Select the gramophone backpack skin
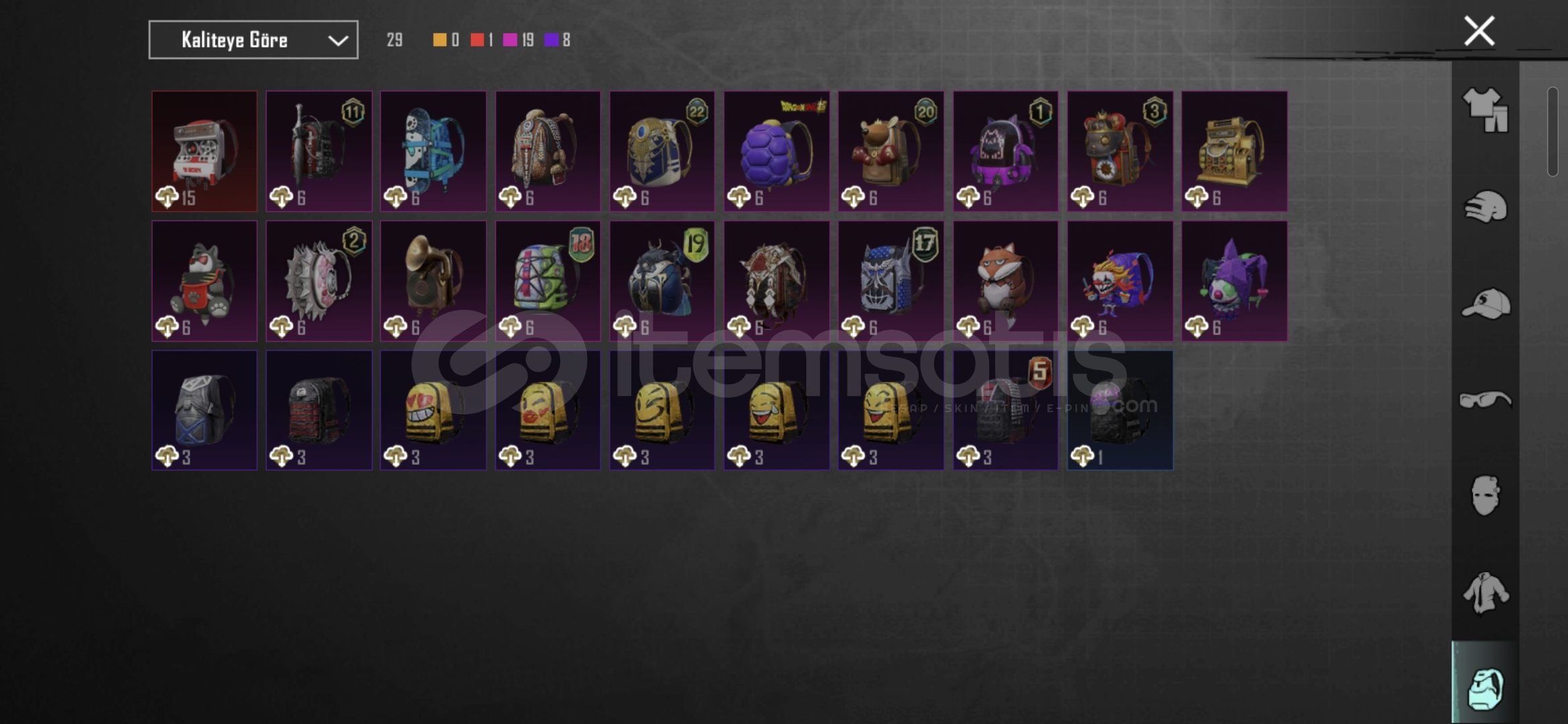 pyautogui.click(x=434, y=282)
